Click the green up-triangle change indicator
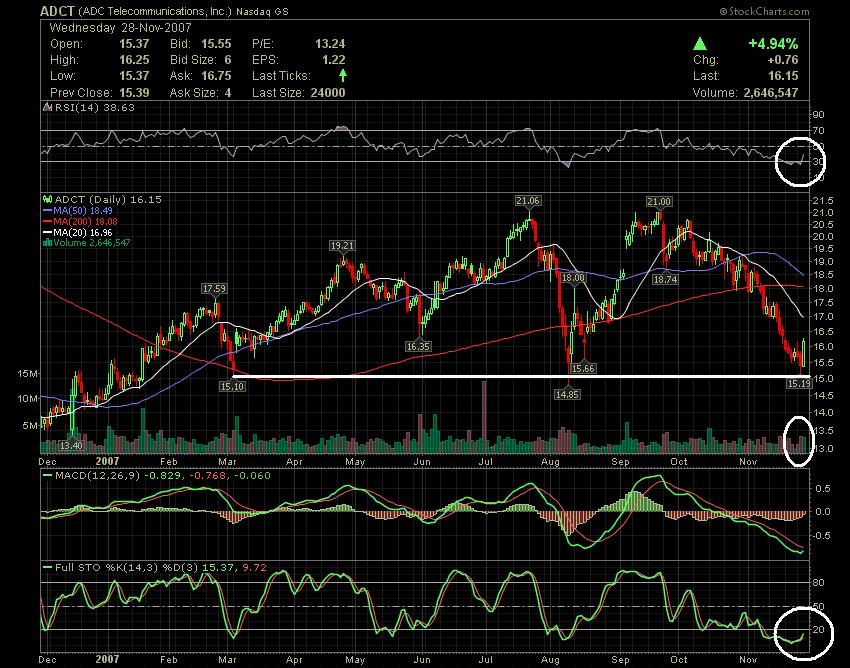850x668 pixels. click(700, 44)
